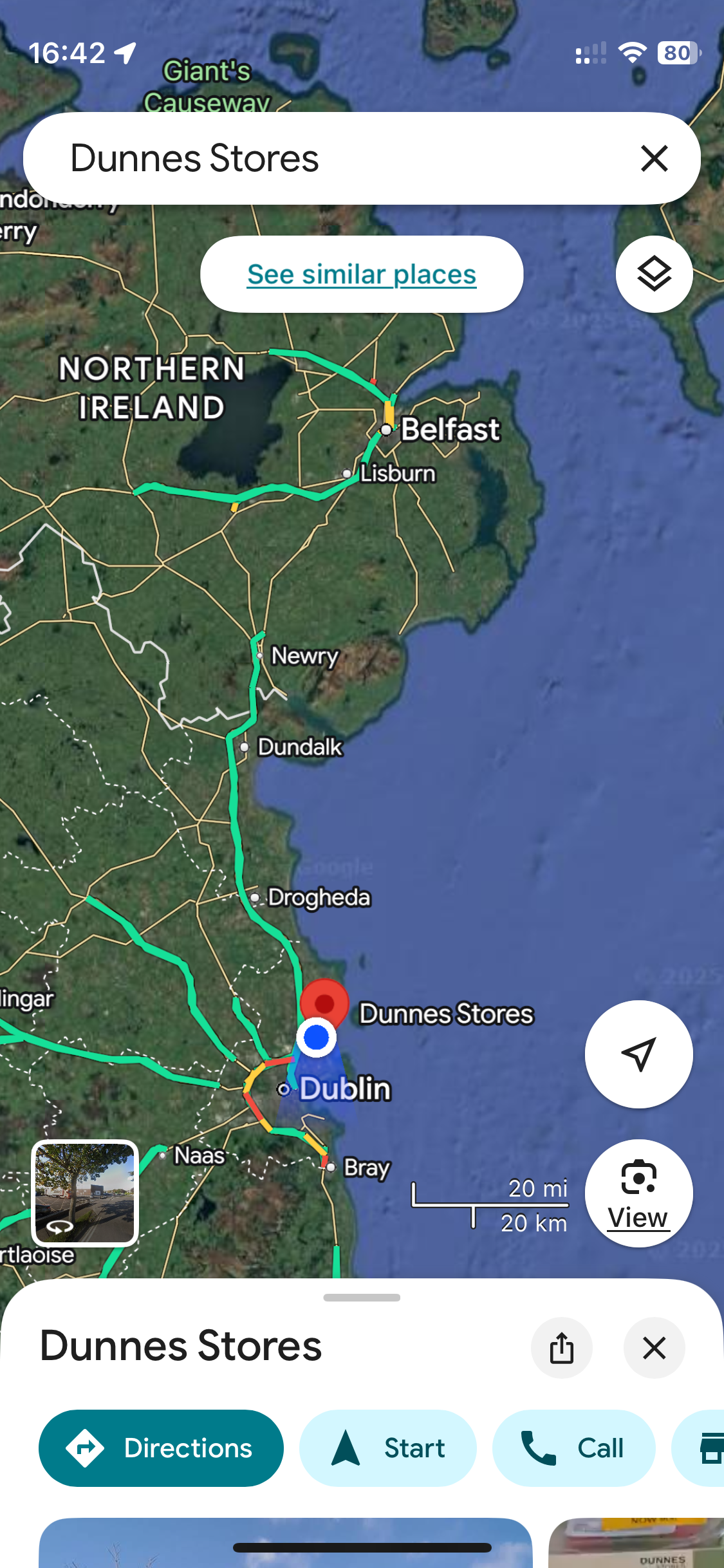Open the Lens View camera button
The height and width of the screenshot is (1568, 724).
pyautogui.click(x=638, y=1193)
